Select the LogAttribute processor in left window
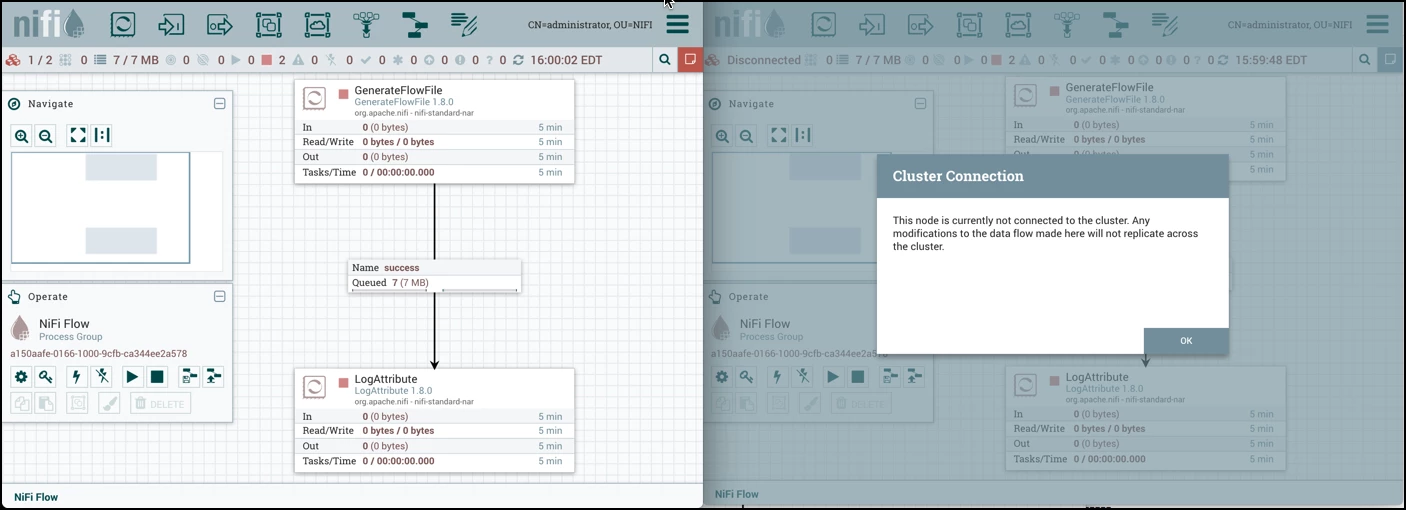1406x510 pixels. (434, 420)
